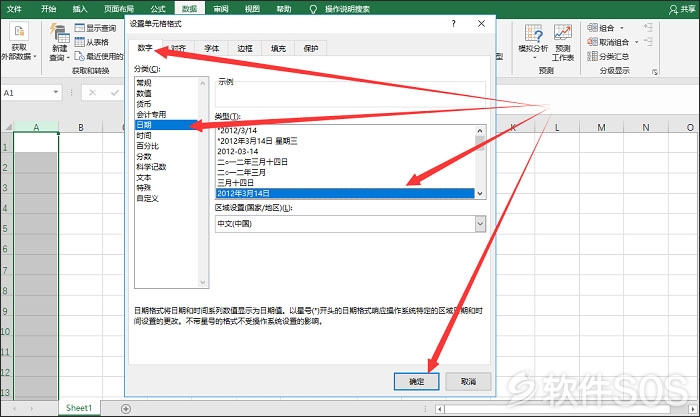Screen dimensions: 700x417
Task: Click the Sheet1 worksheet tab
Action: pyautogui.click(x=79, y=408)
